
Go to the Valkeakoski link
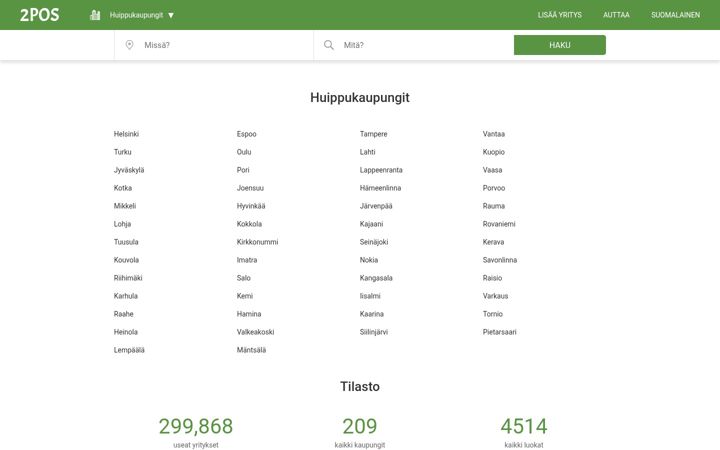click(255, 332)
